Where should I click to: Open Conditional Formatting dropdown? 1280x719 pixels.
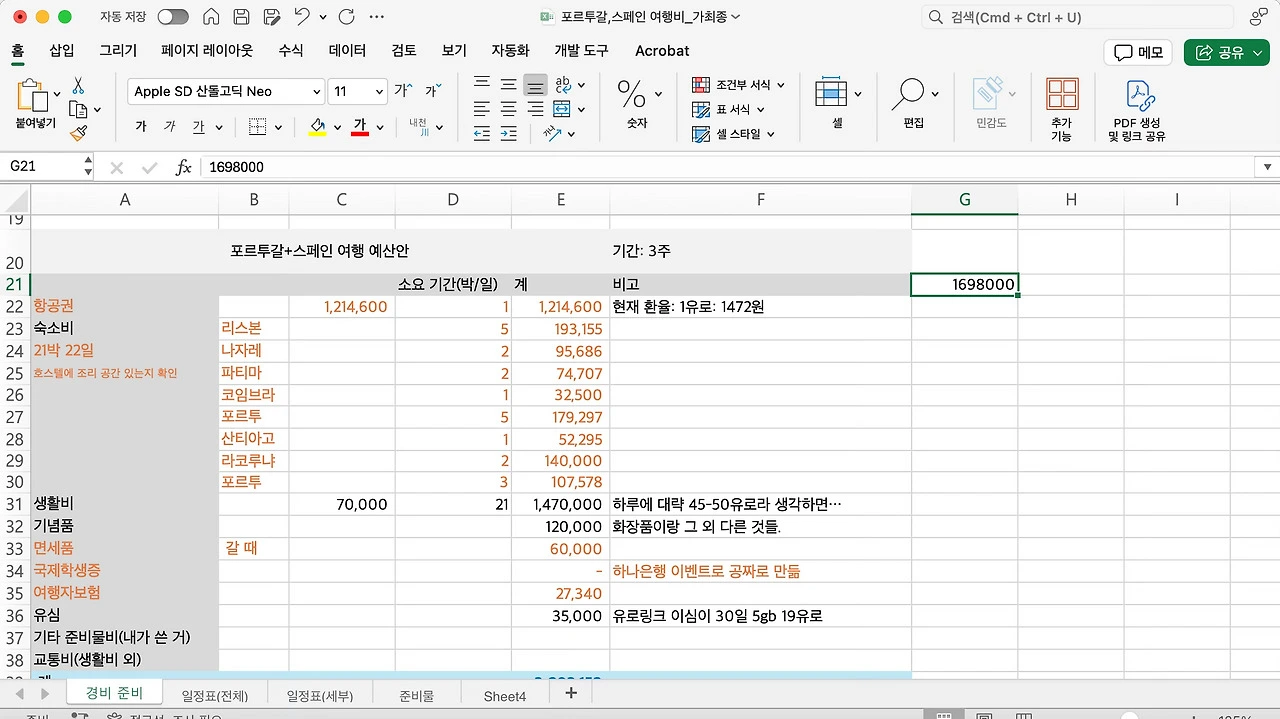point(738,85)
